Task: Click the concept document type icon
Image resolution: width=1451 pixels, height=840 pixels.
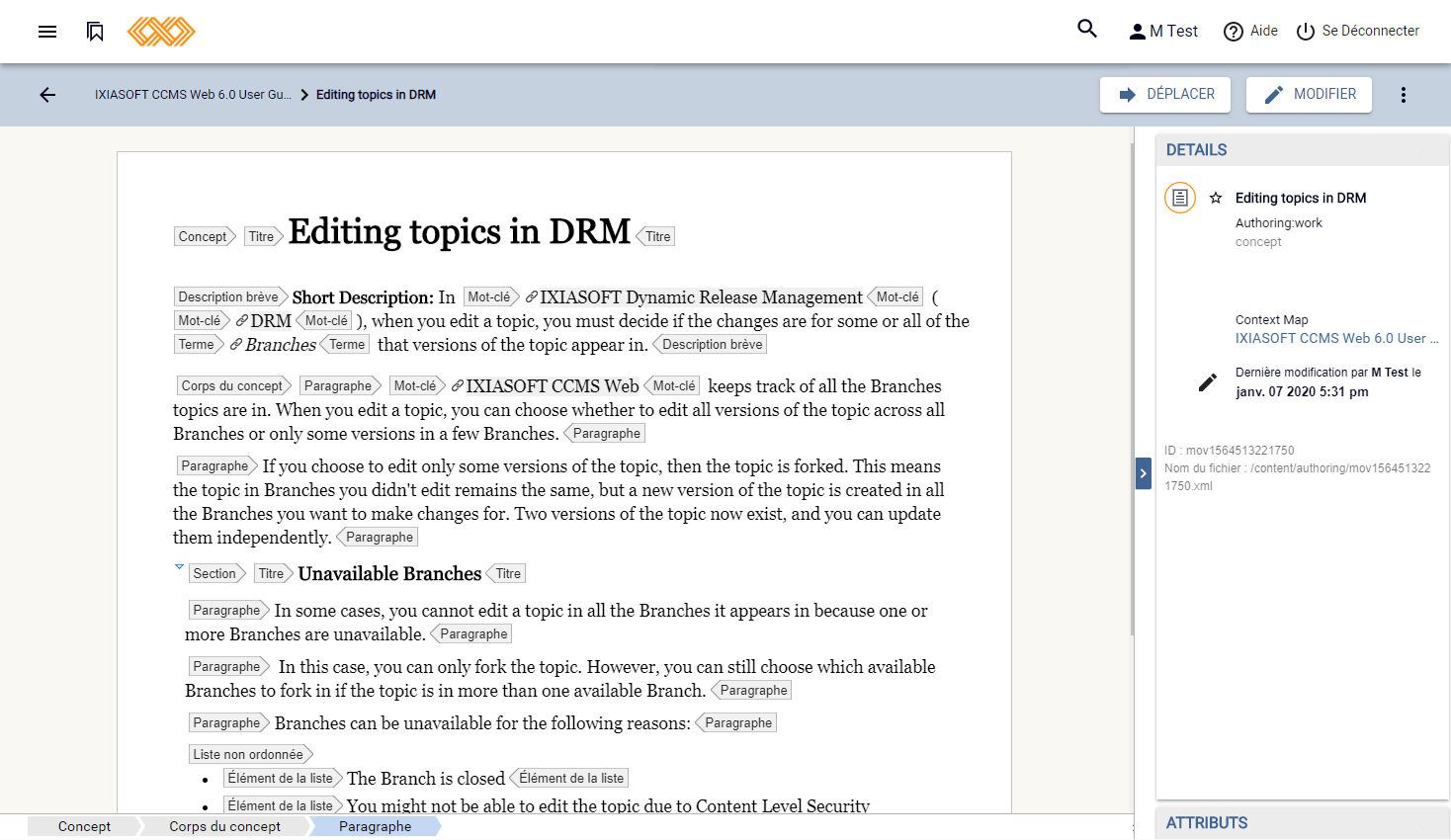Action: pyautogui.click(x=1180, y=198)
